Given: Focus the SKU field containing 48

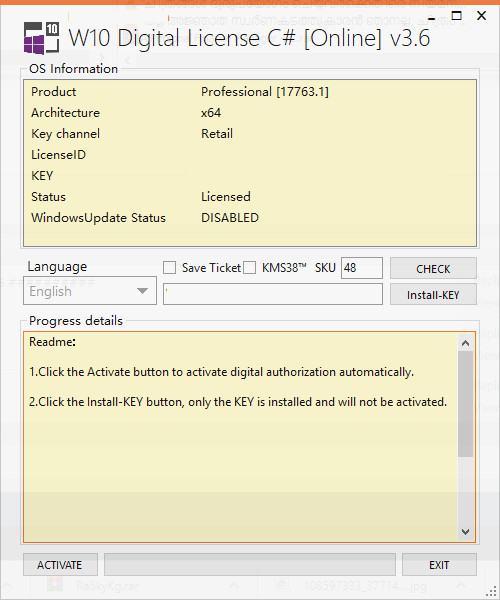Looking at the screenshot, I should pyautogui.click(x=362, y=268).
